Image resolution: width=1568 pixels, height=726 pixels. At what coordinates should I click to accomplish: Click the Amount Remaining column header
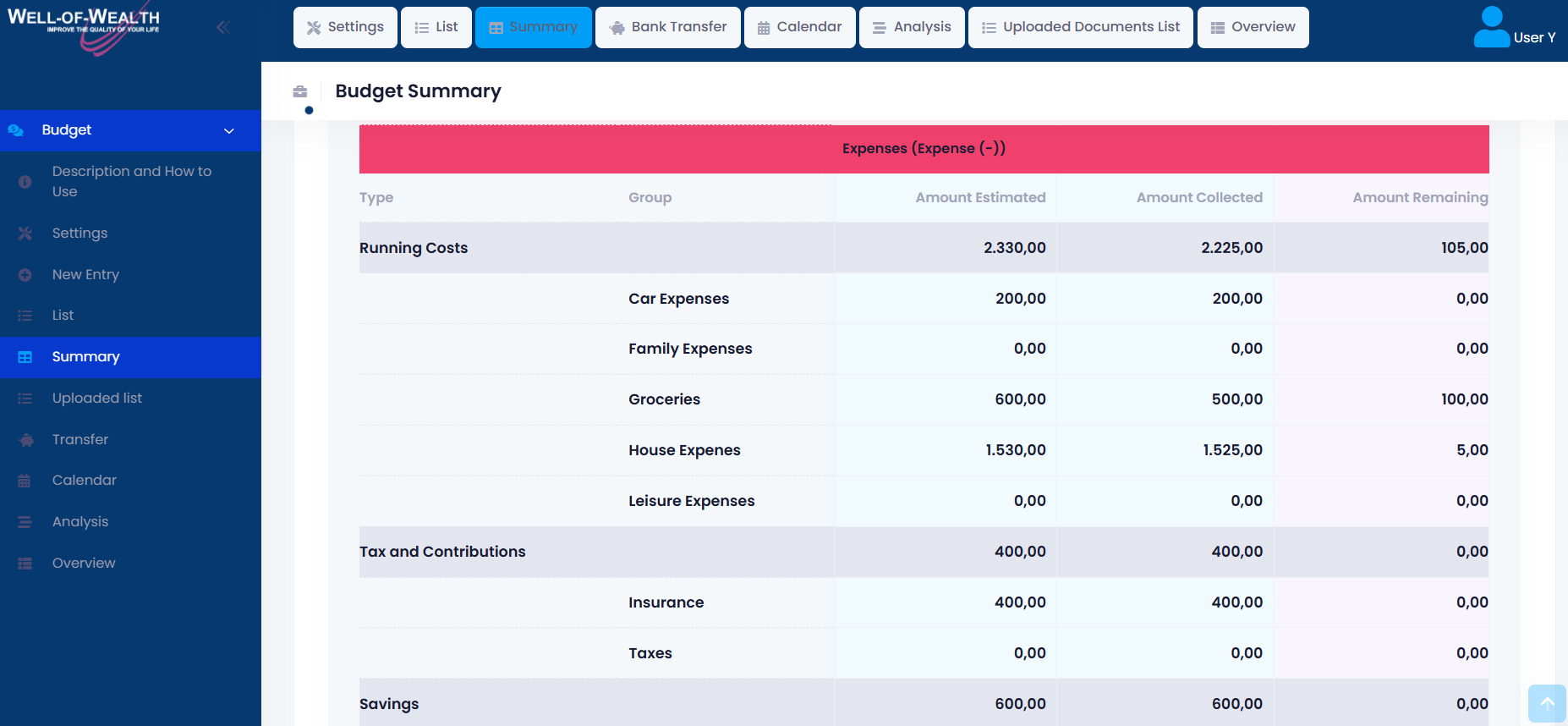point(1420,197)
